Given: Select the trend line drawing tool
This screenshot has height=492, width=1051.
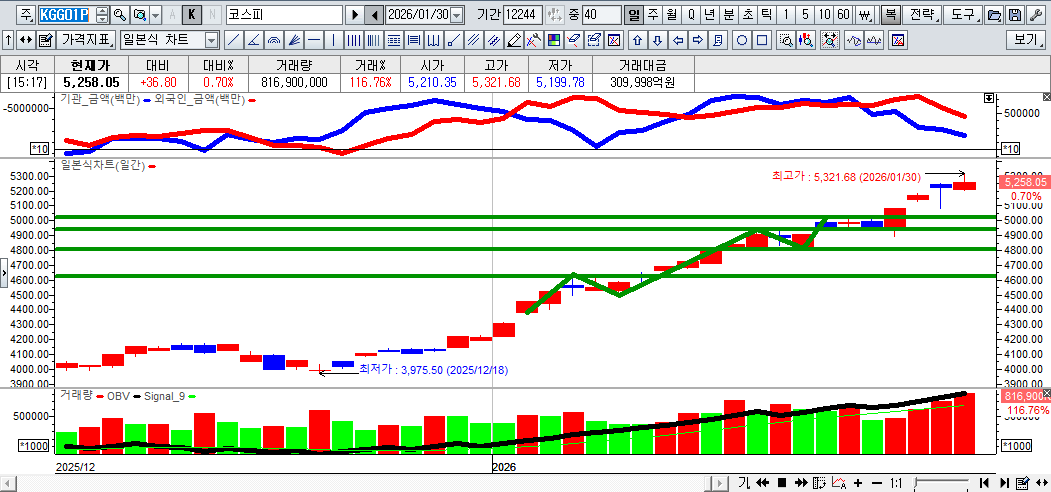Looking at the screenshot, I should 232,40.
